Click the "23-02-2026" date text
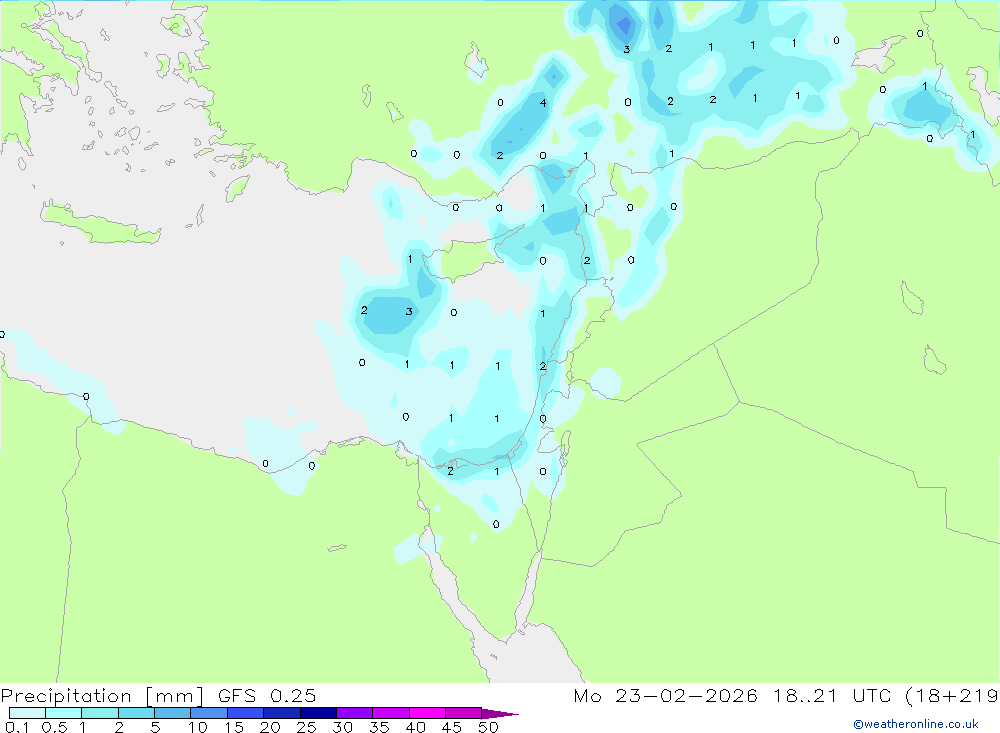Image resolution: width=1000 pixels, height=733 pixels. click(x=686, y=695)
